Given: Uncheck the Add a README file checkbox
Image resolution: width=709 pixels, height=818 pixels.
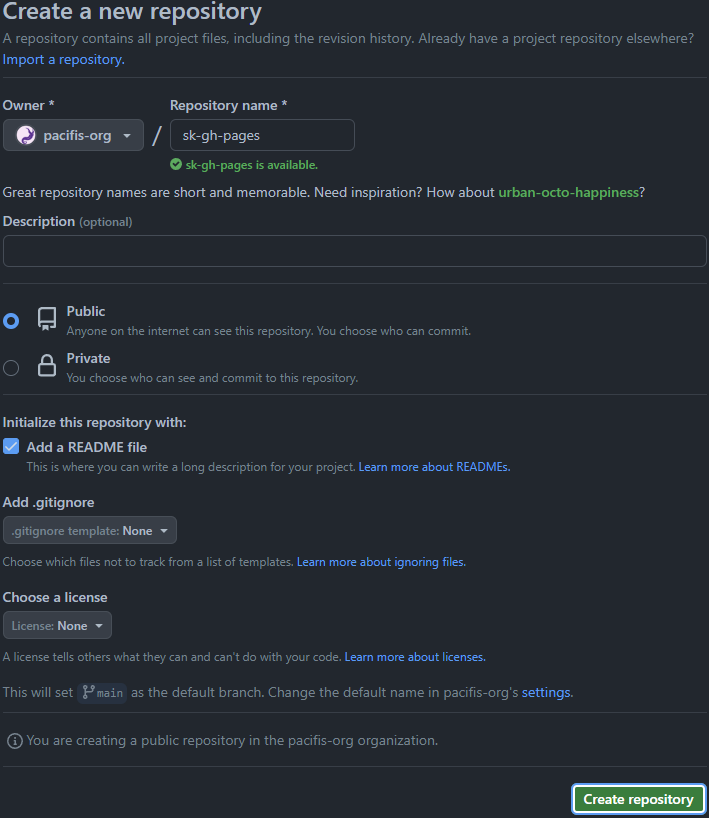Looking at the screenshot, I should tap(11, 447).
